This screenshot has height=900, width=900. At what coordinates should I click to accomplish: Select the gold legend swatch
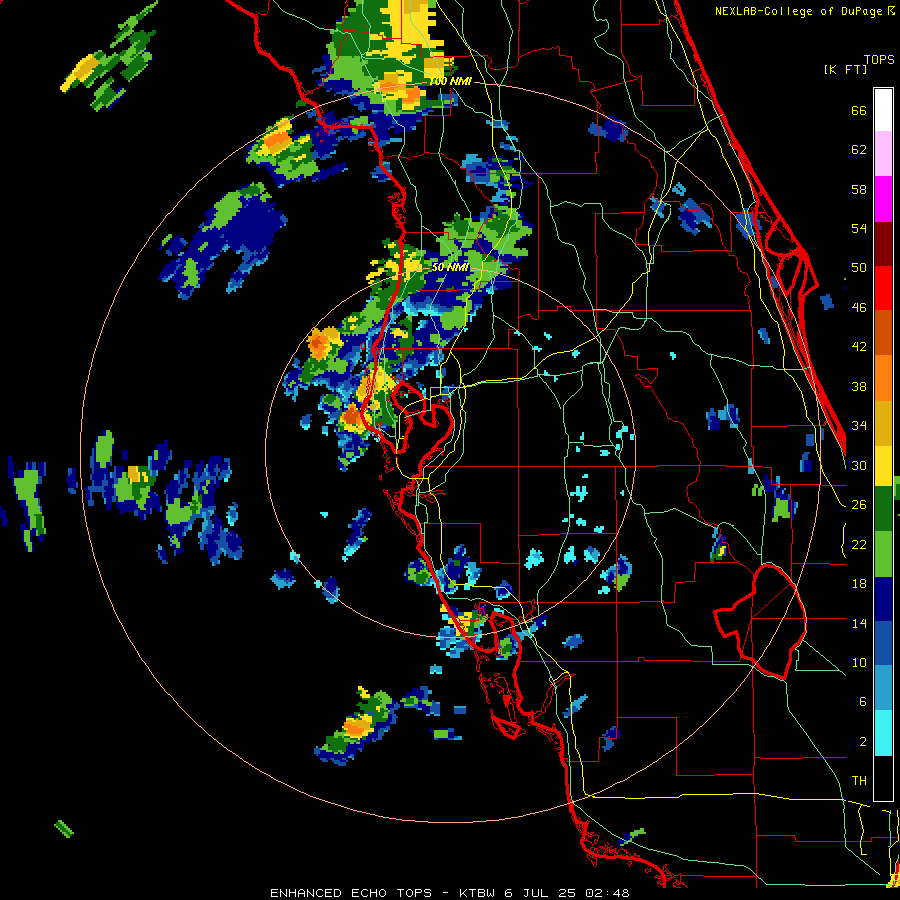click(883, 423)
